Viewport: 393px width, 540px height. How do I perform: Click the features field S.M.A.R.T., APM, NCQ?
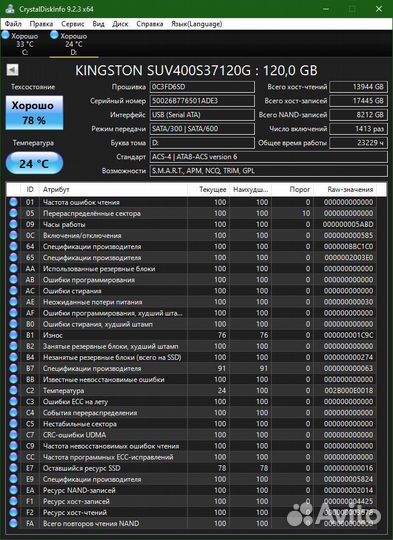pos(269,171)
